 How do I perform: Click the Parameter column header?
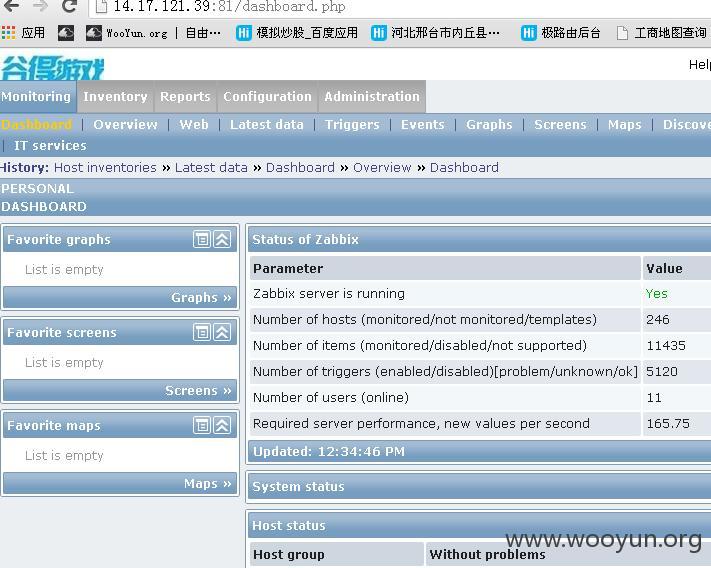(445, 268)
